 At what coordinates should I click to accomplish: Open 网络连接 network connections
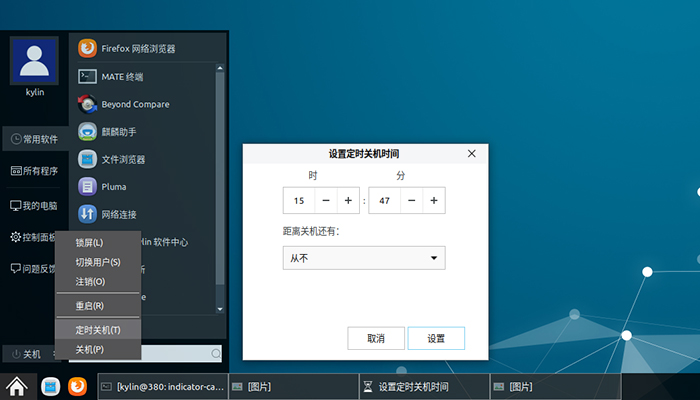pos(118,214)
